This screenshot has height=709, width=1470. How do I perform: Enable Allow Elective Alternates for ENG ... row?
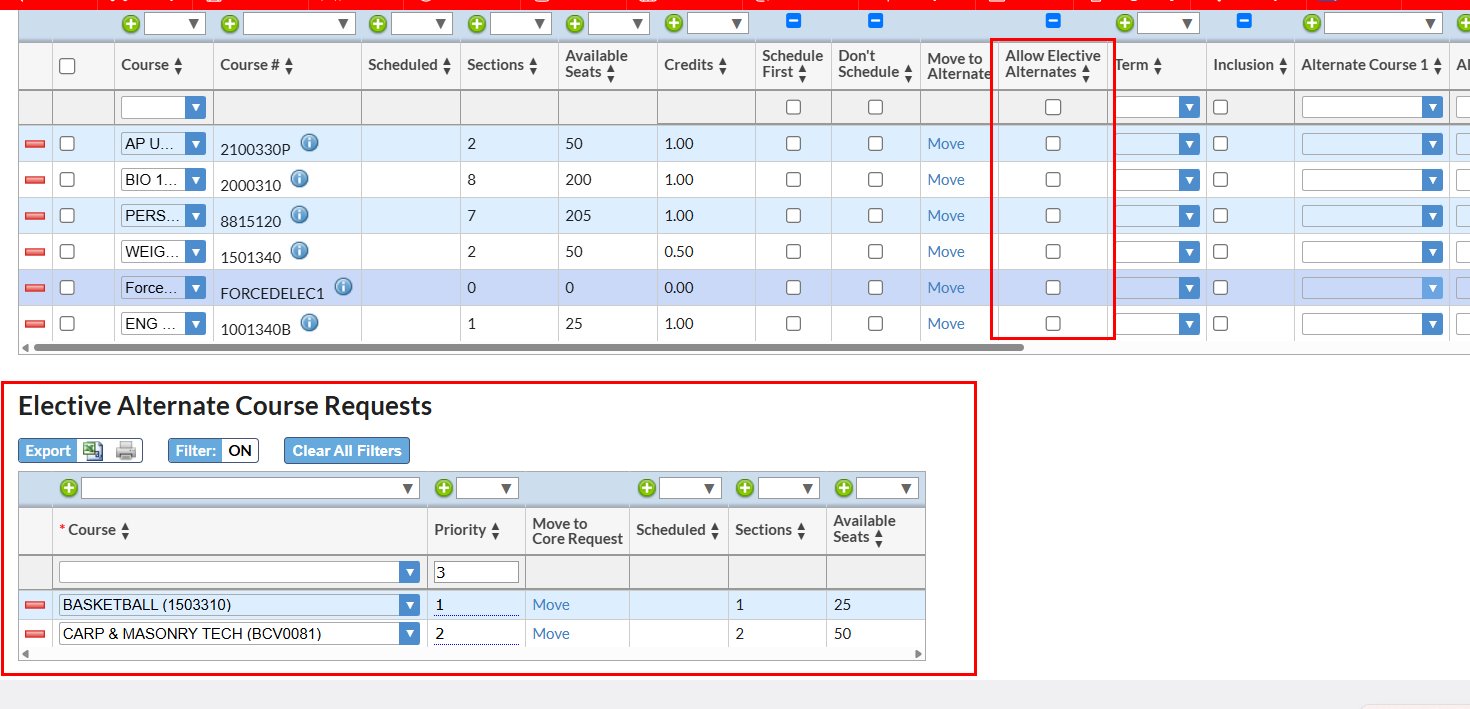[1053, 324]
